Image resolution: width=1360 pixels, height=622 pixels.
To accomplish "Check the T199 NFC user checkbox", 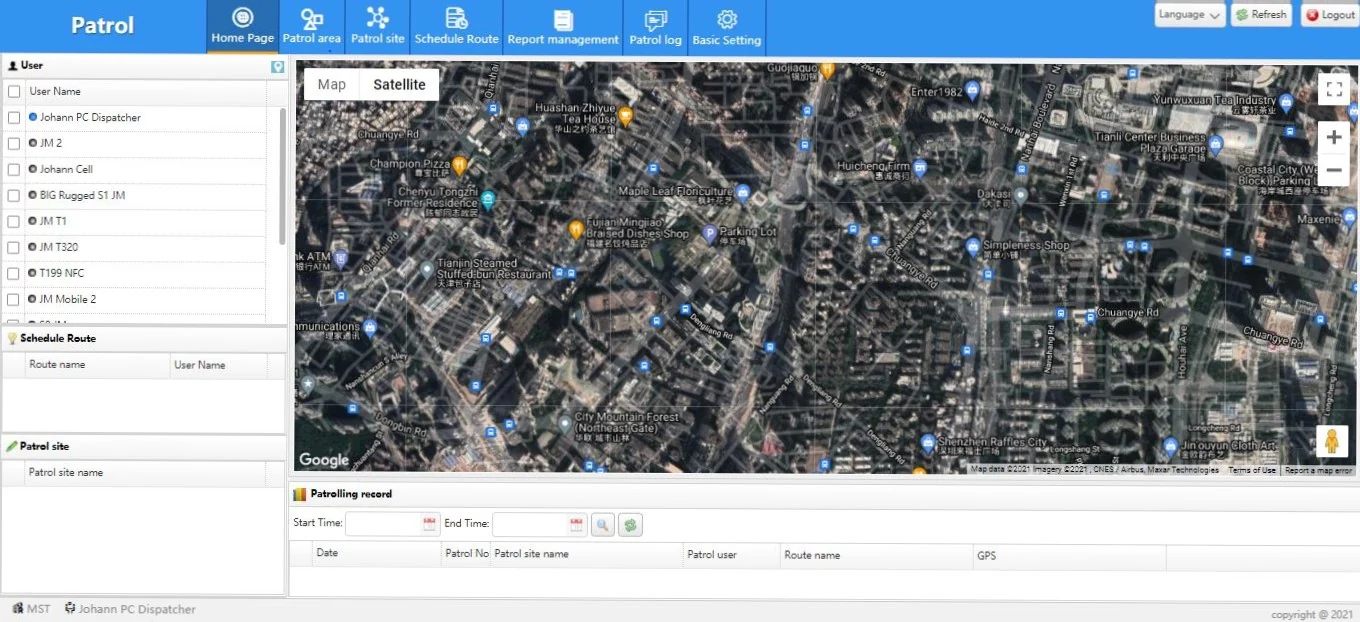I will tap(14, 274).
